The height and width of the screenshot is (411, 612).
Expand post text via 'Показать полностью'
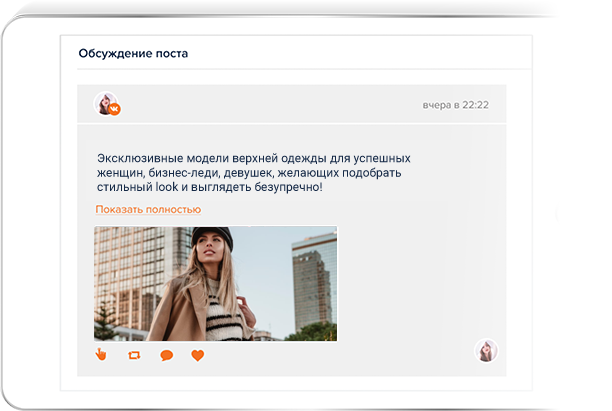tap(148, 210)
